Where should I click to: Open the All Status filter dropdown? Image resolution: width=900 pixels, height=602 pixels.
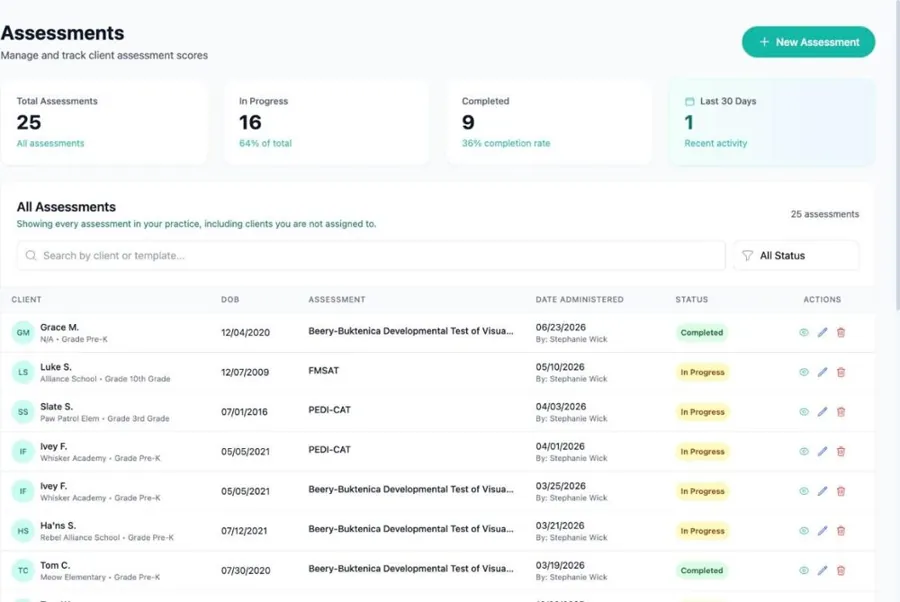coord(796,255)
